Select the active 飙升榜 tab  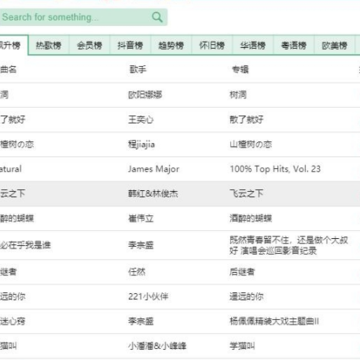click(x=14, y=45)
